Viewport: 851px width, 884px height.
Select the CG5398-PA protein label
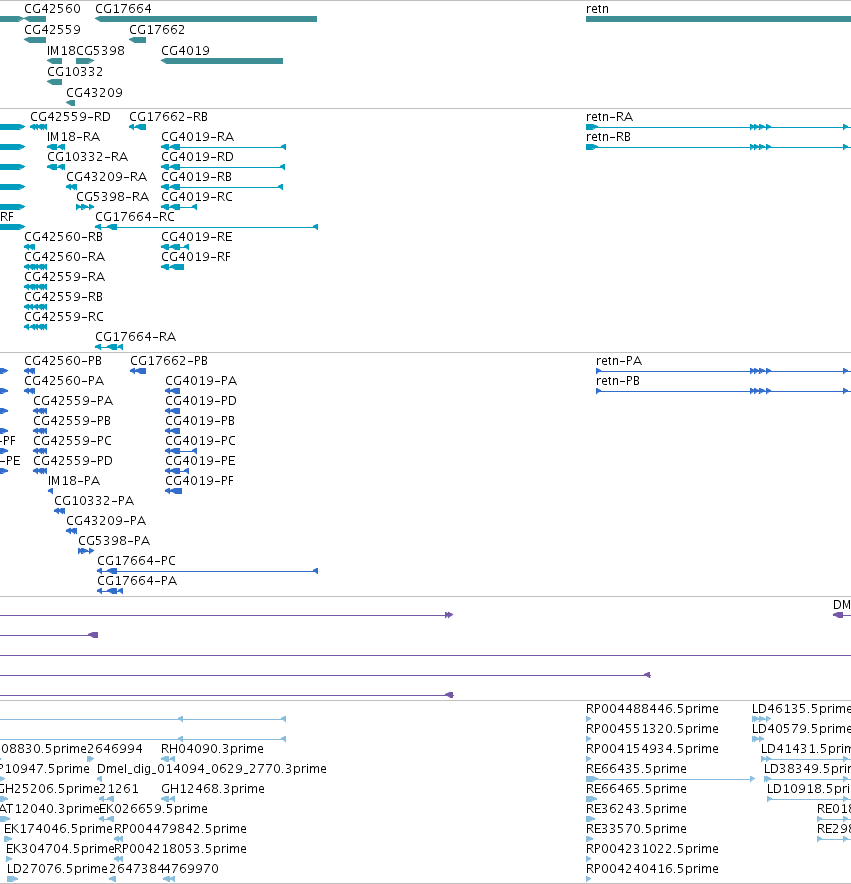tap(114, 541)
